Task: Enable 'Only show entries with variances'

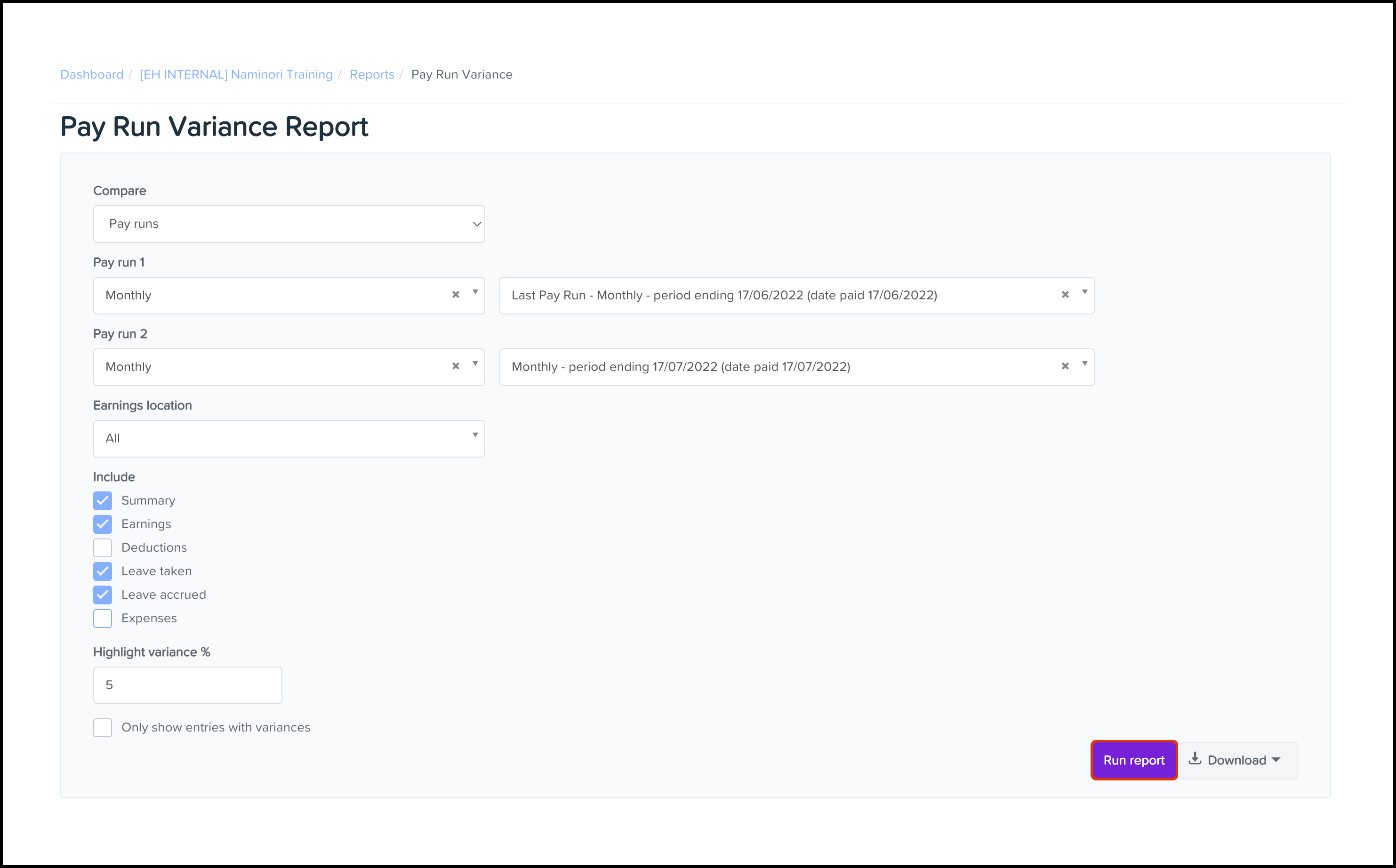Action: [x=103, y=727]
